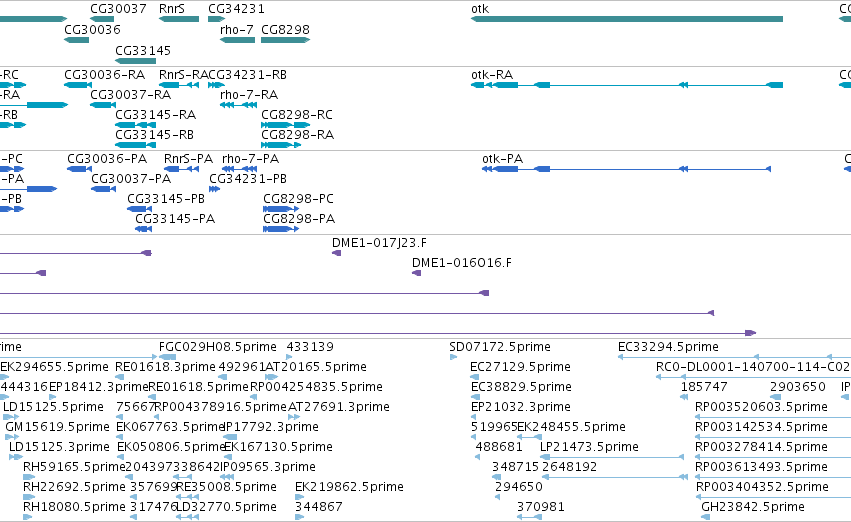Select the rho-7-PA CDS
The height and width of the screenshot is (522, 851).
tap(240, 169)
